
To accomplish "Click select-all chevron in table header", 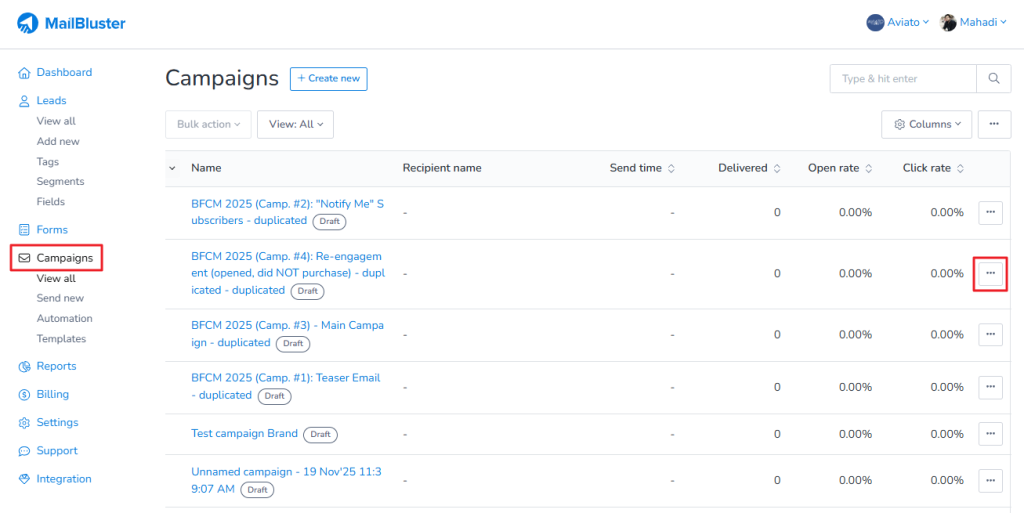I will 172,168.
